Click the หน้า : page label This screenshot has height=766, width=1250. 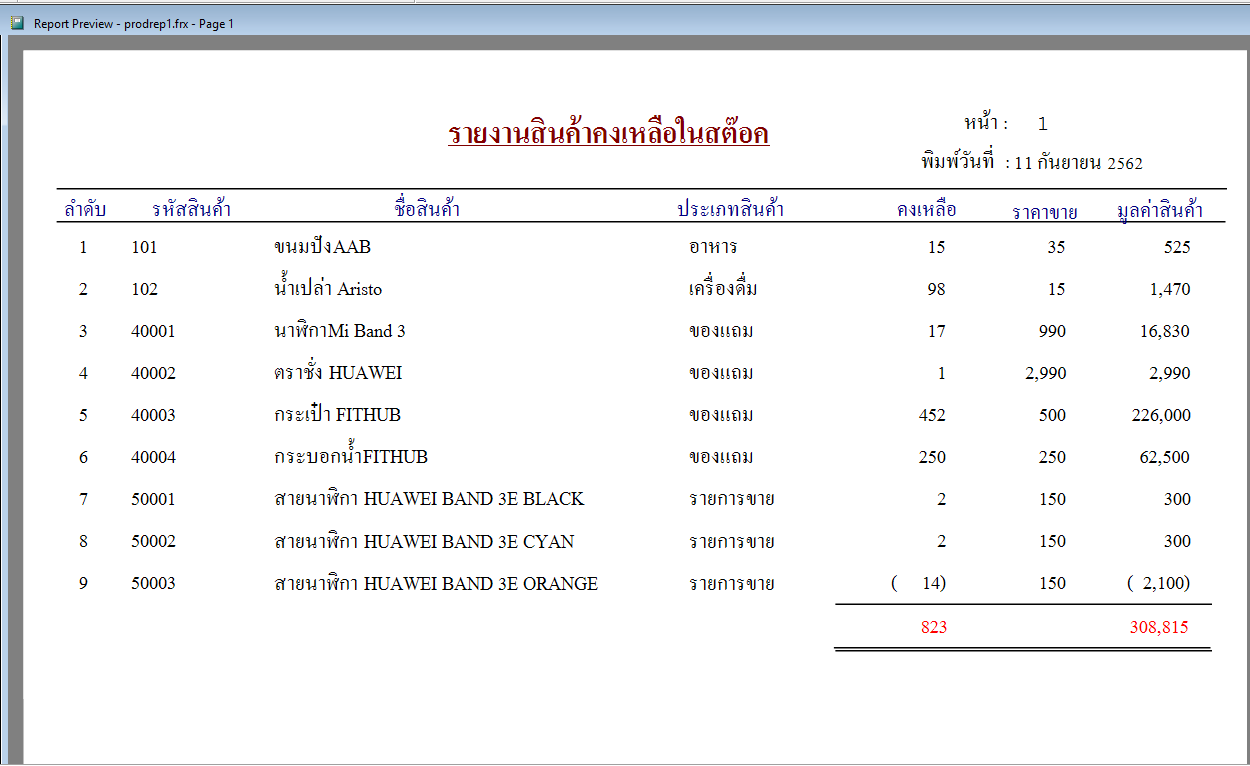(x=986, y=123)
